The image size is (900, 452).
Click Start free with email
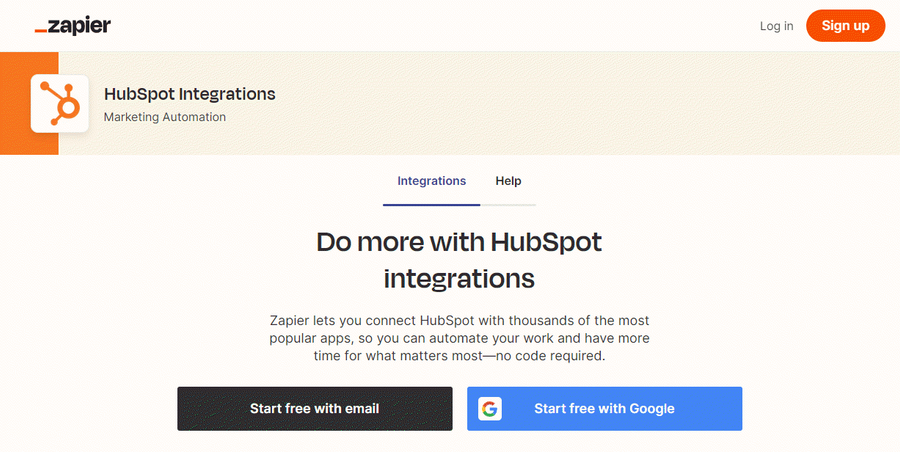pyautogui.click(x=315, y=409)
